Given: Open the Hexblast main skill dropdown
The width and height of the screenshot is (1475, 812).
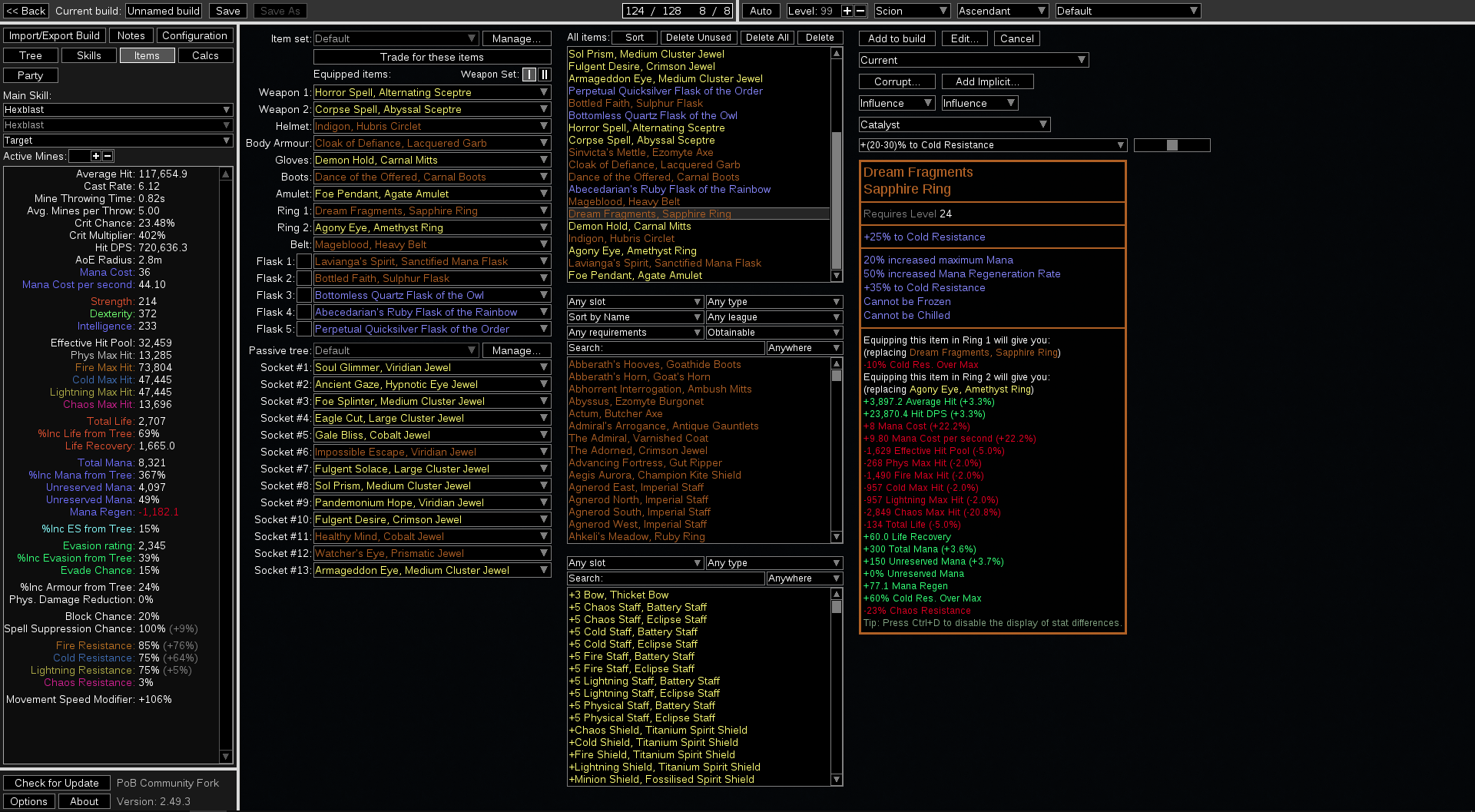Looking at the screenshot, I should tap(117, 108).
